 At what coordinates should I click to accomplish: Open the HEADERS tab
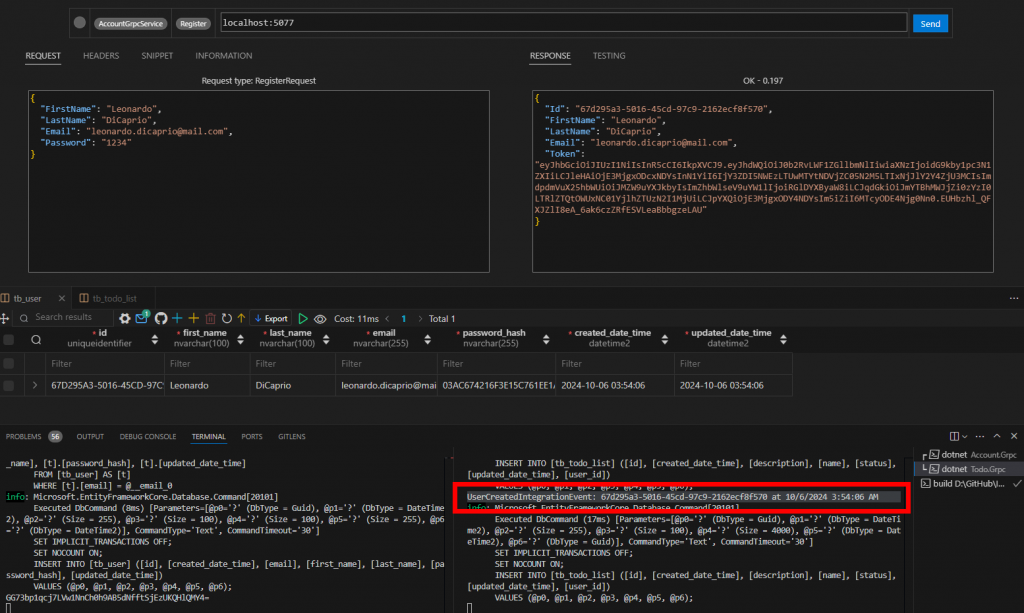(x=101, y=56)
